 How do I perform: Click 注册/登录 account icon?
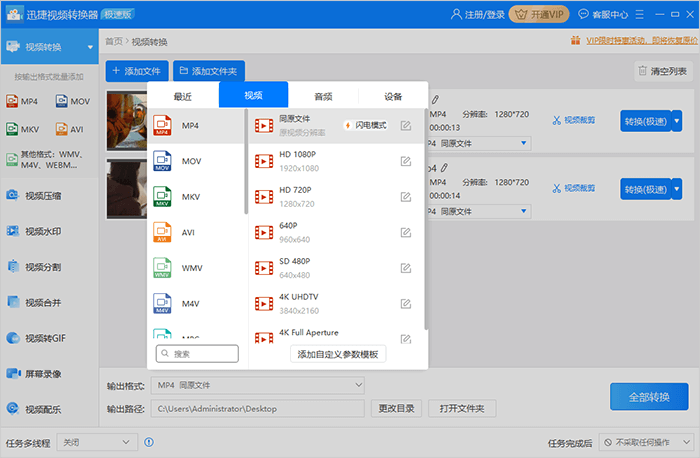477,15
